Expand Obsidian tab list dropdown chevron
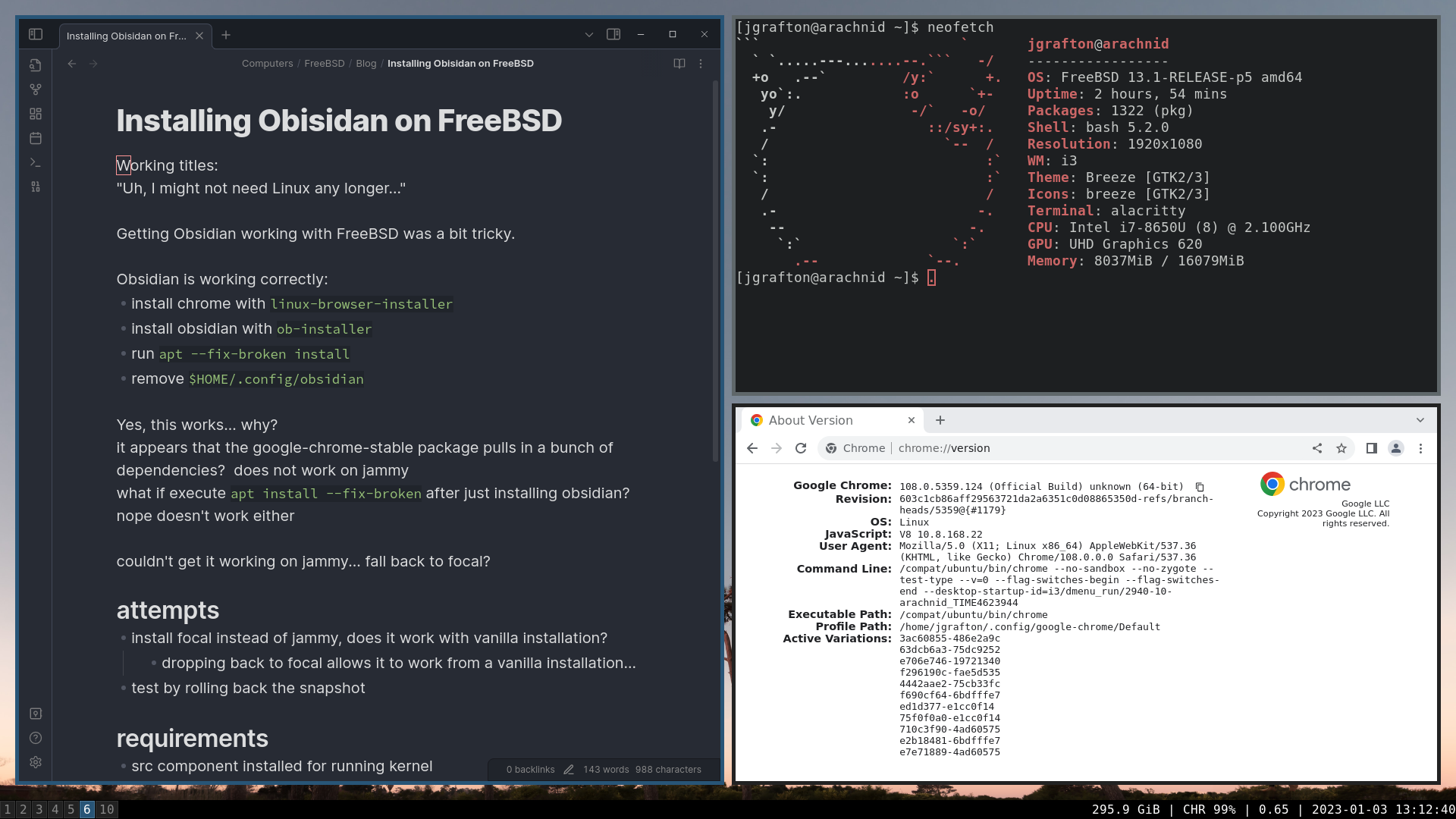This screenshot has width=1456, height=819. tap(589, 34)
